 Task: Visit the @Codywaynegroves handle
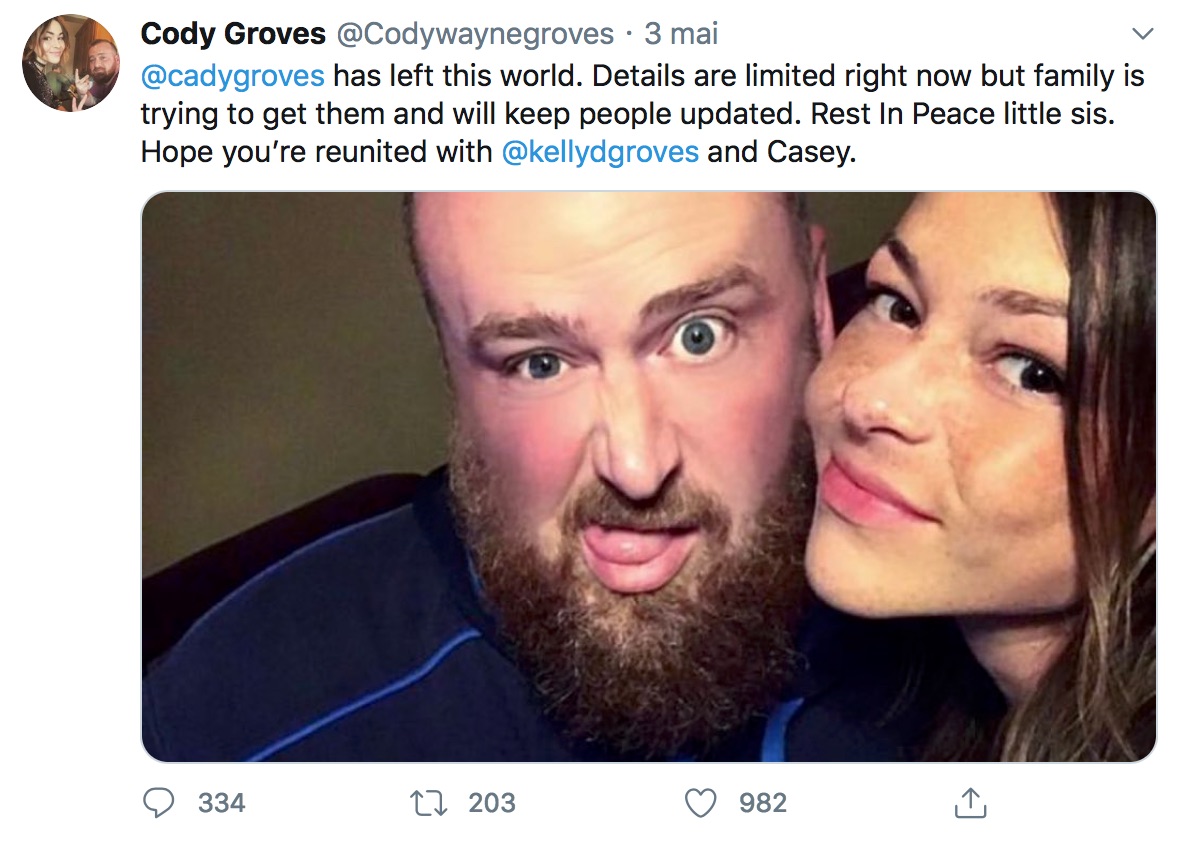(475, 34)
